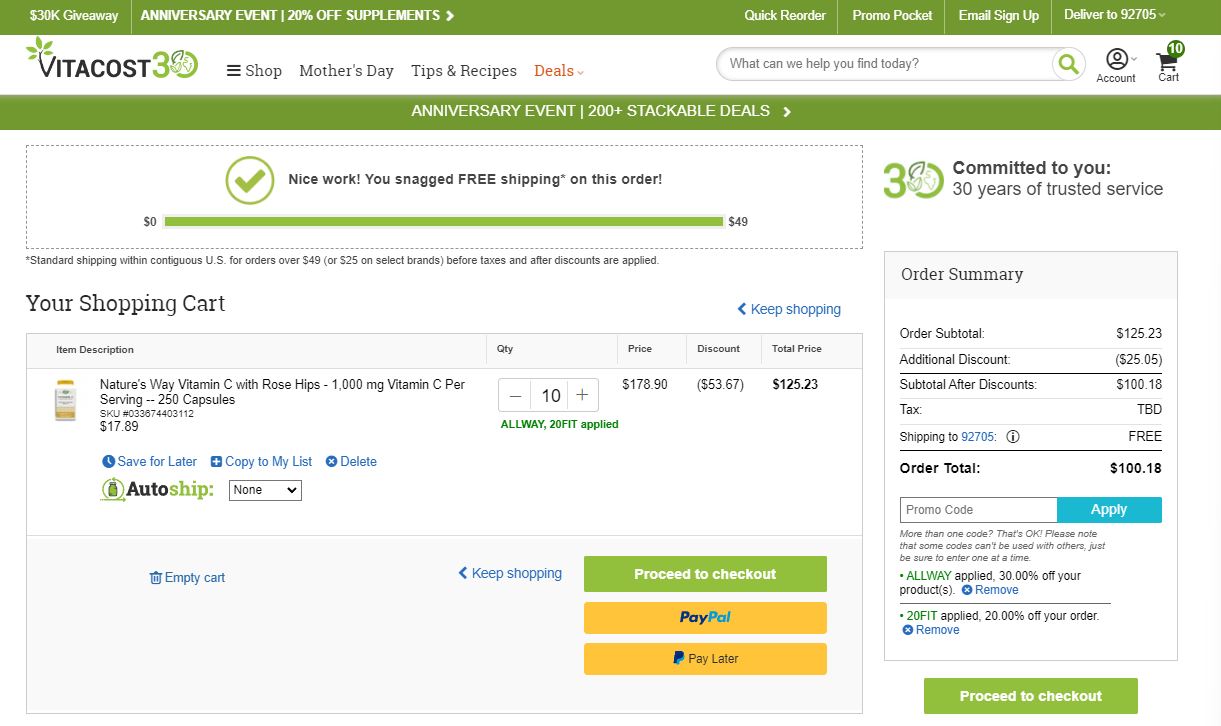
Task: Click the Additional Discount ($25.05) value
Action: (1139, 359)
